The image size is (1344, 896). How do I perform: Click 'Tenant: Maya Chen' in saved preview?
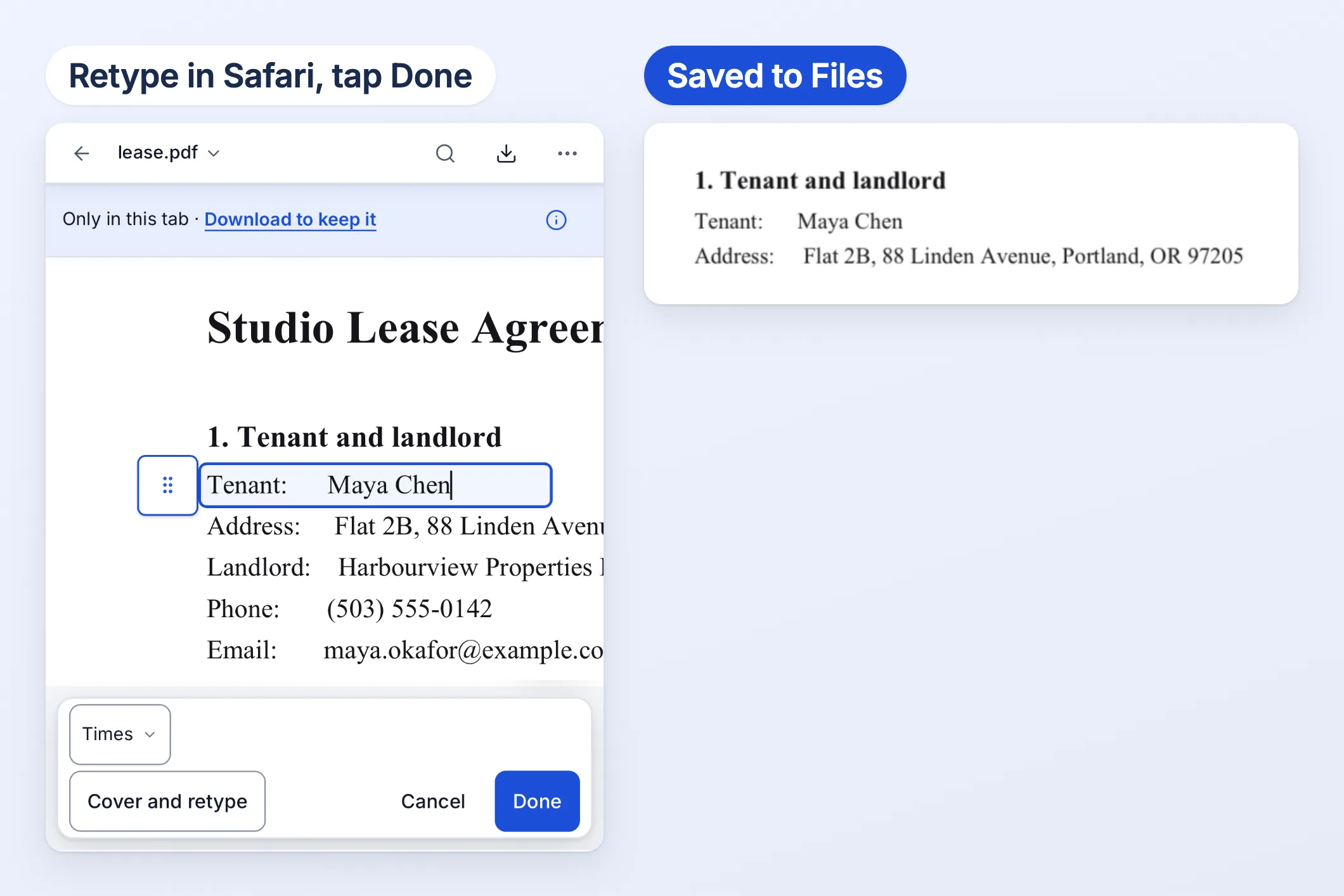click(x=799, y=221)
